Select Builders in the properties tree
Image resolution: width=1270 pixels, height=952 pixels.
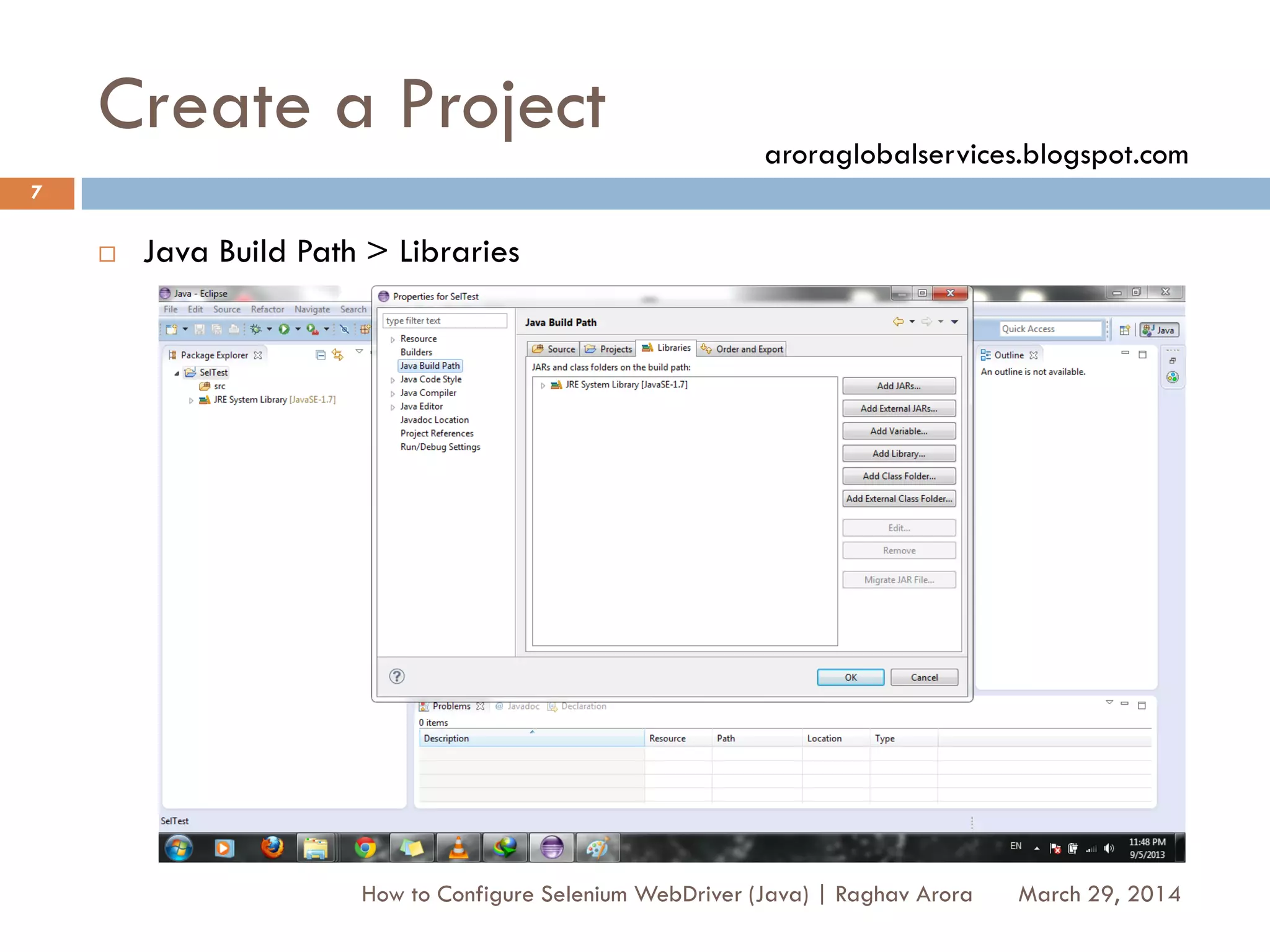(x=416, y=352)
